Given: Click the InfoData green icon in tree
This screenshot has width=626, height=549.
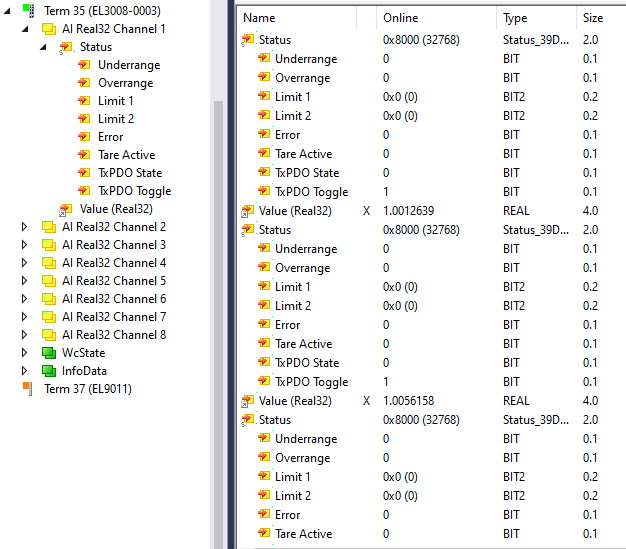Looking at the screenshot, I should [48, 371].
